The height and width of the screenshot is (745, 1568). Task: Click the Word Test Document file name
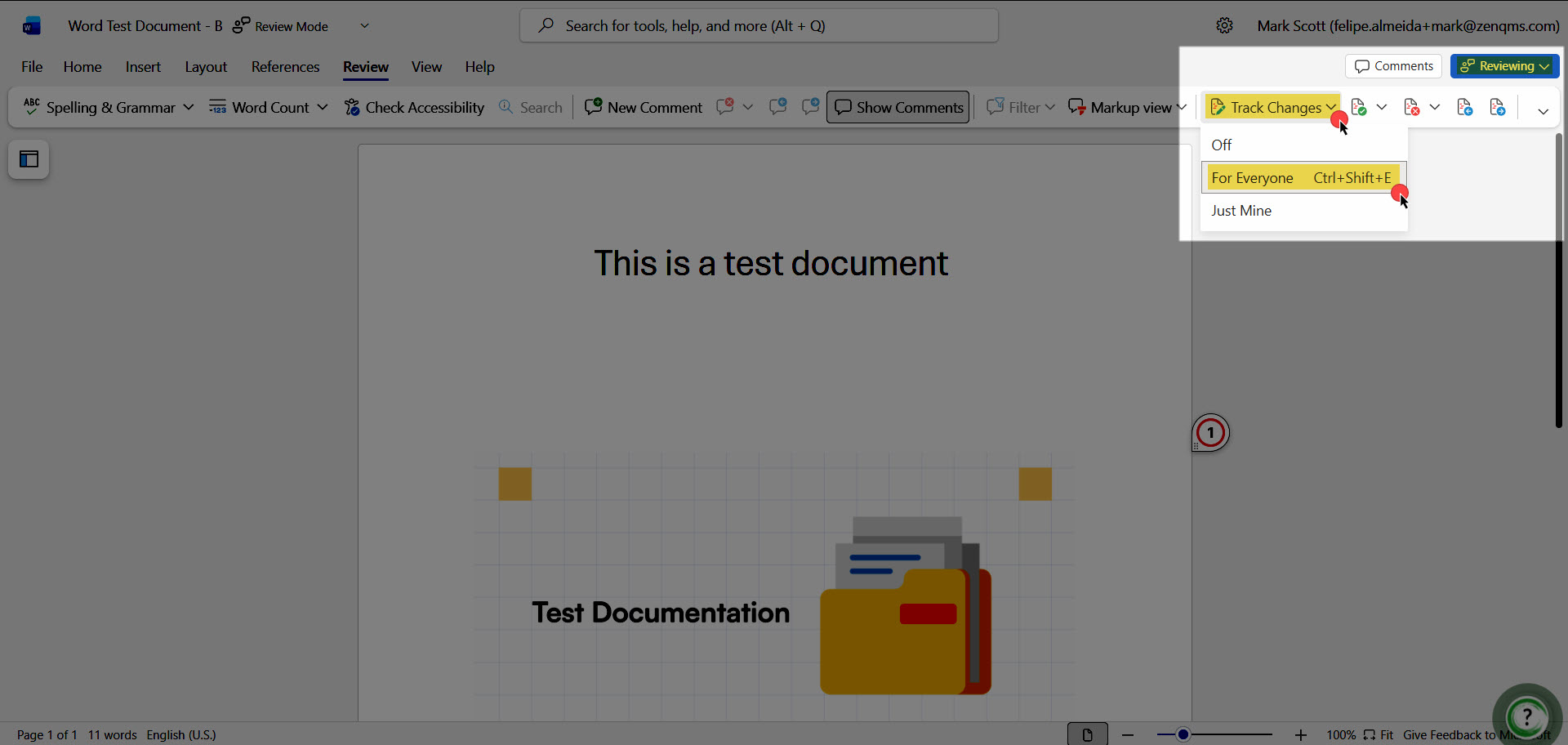click(145, 26)
